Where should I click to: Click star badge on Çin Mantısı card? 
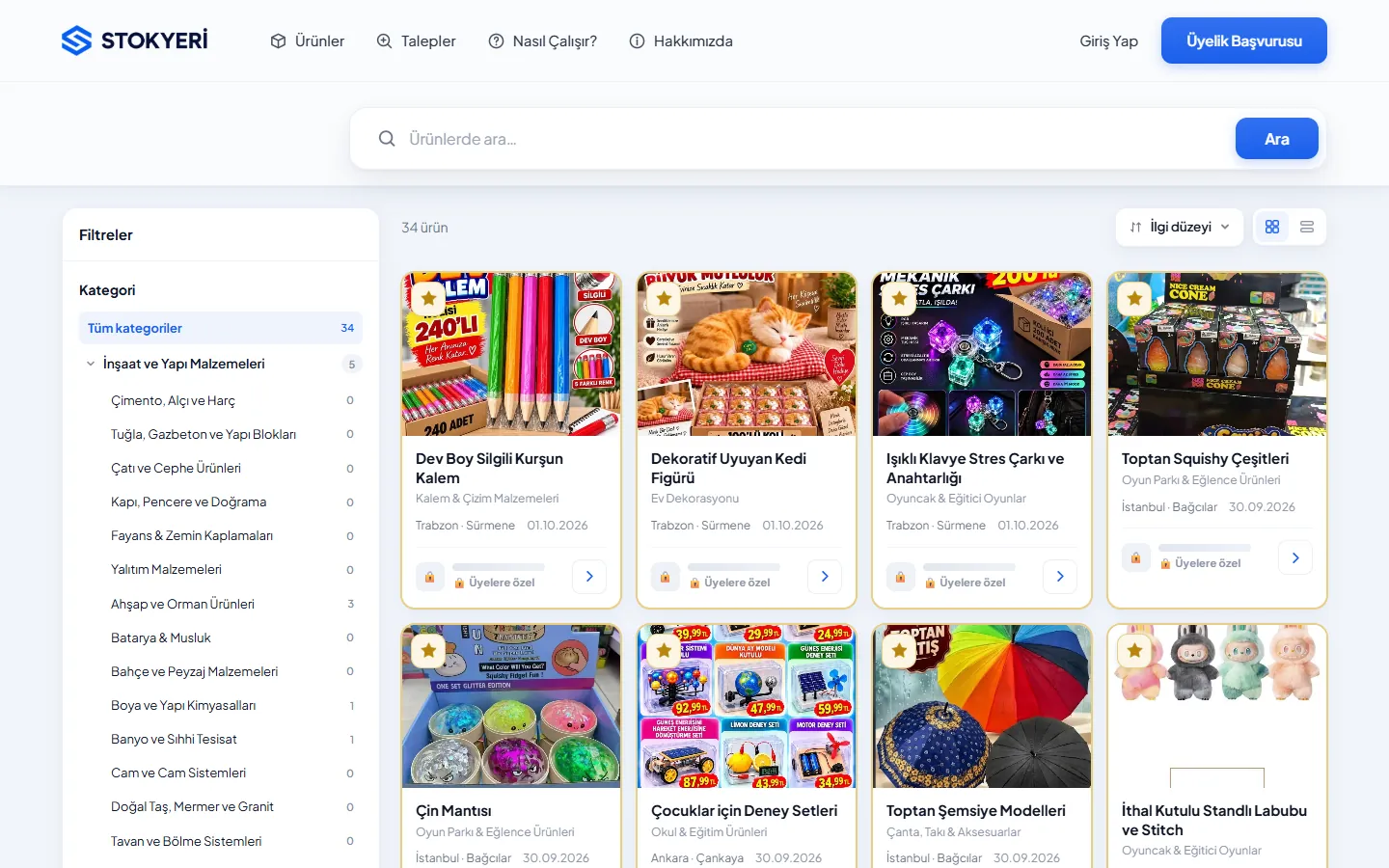[429, 651]
